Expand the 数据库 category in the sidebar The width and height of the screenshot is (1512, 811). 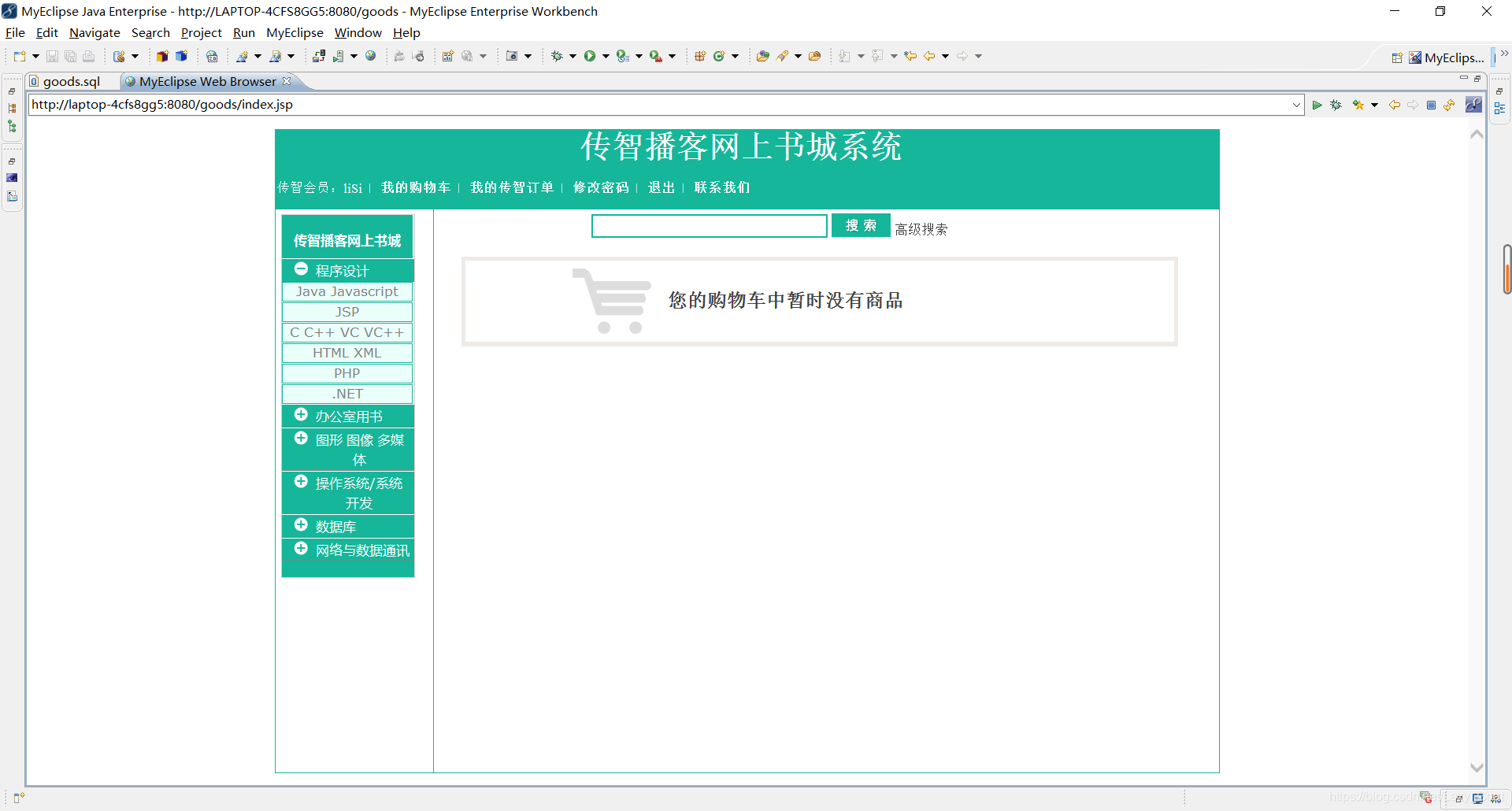tap(302, 524)
